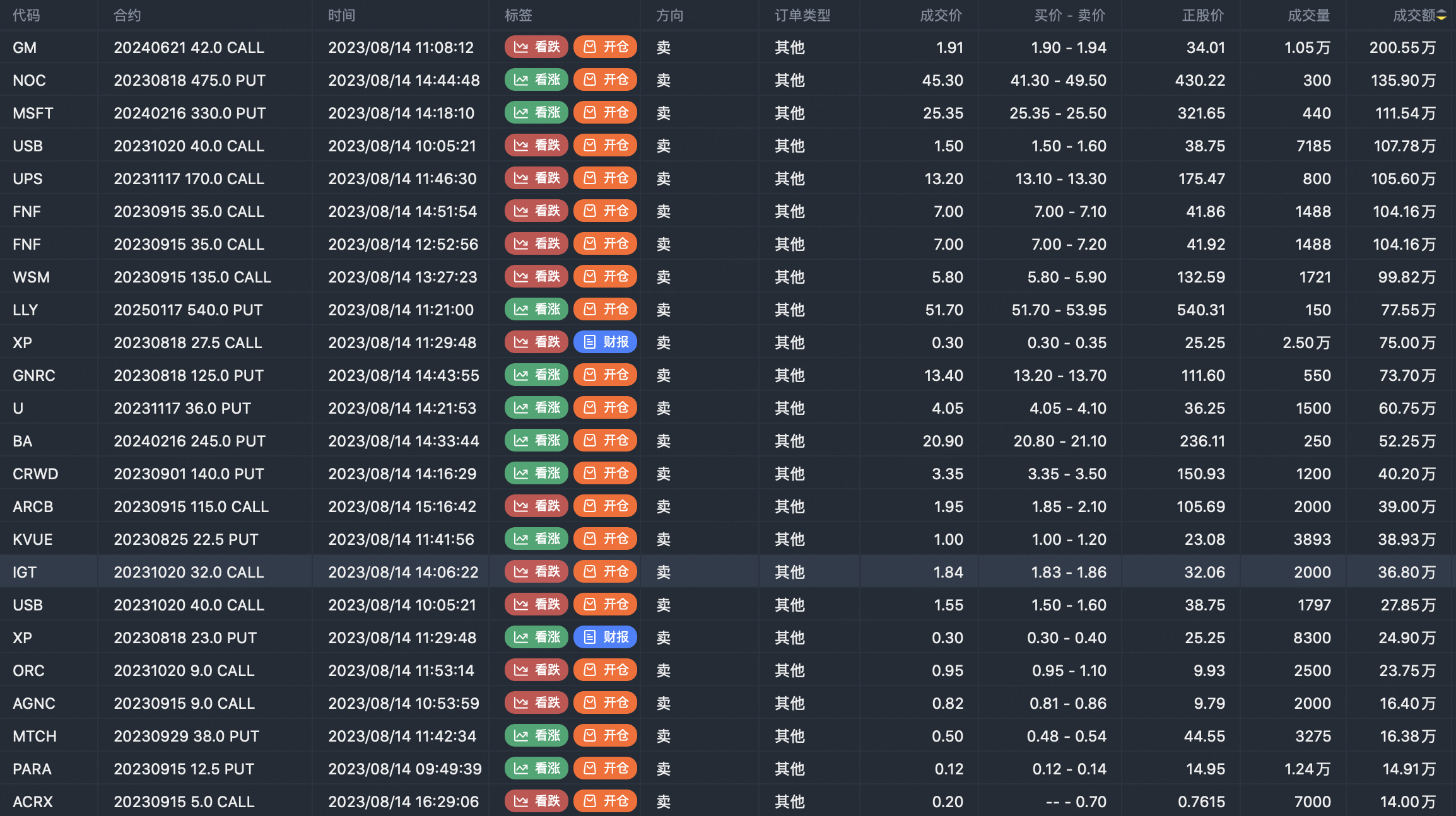This screenshot has height=816, width=1456.
Task: Click the 看涨 tag in MSFT row
Action: point(536,113)
